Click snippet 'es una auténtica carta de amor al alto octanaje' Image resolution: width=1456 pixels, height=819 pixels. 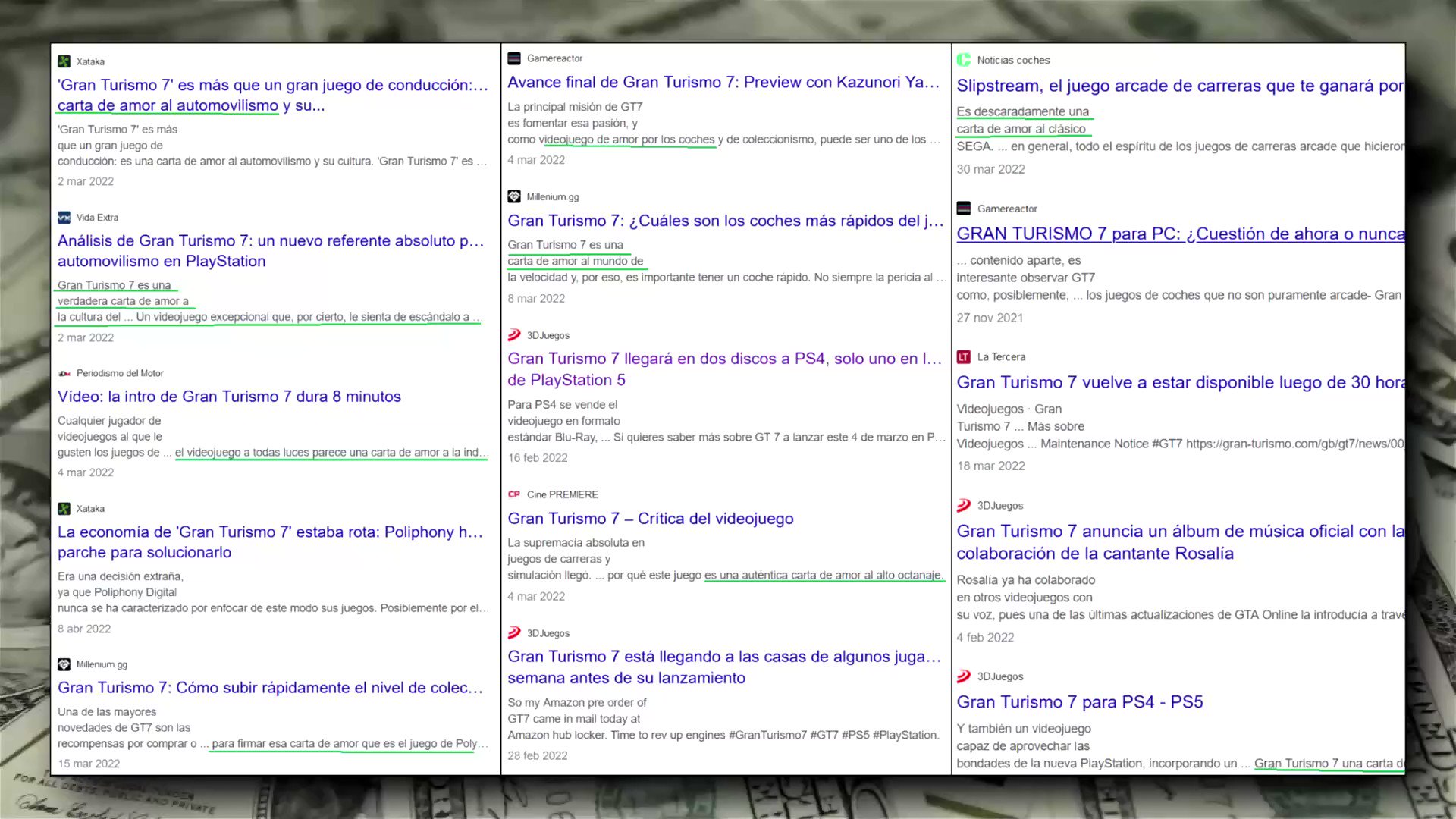(x=824, y=575)
